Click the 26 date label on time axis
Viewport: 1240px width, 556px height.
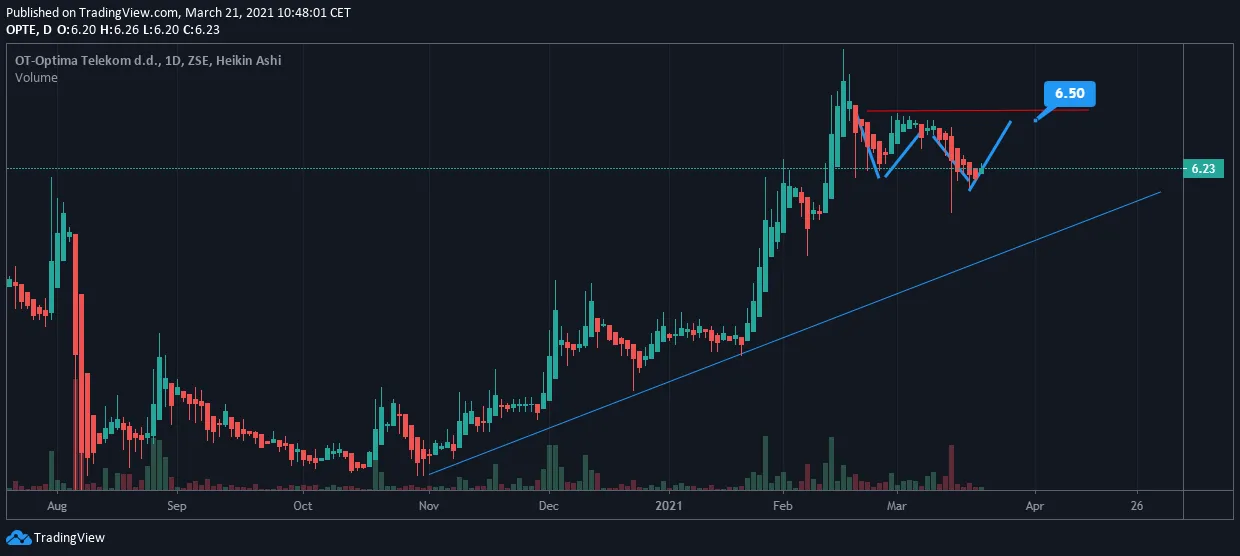coord(1137,506)
